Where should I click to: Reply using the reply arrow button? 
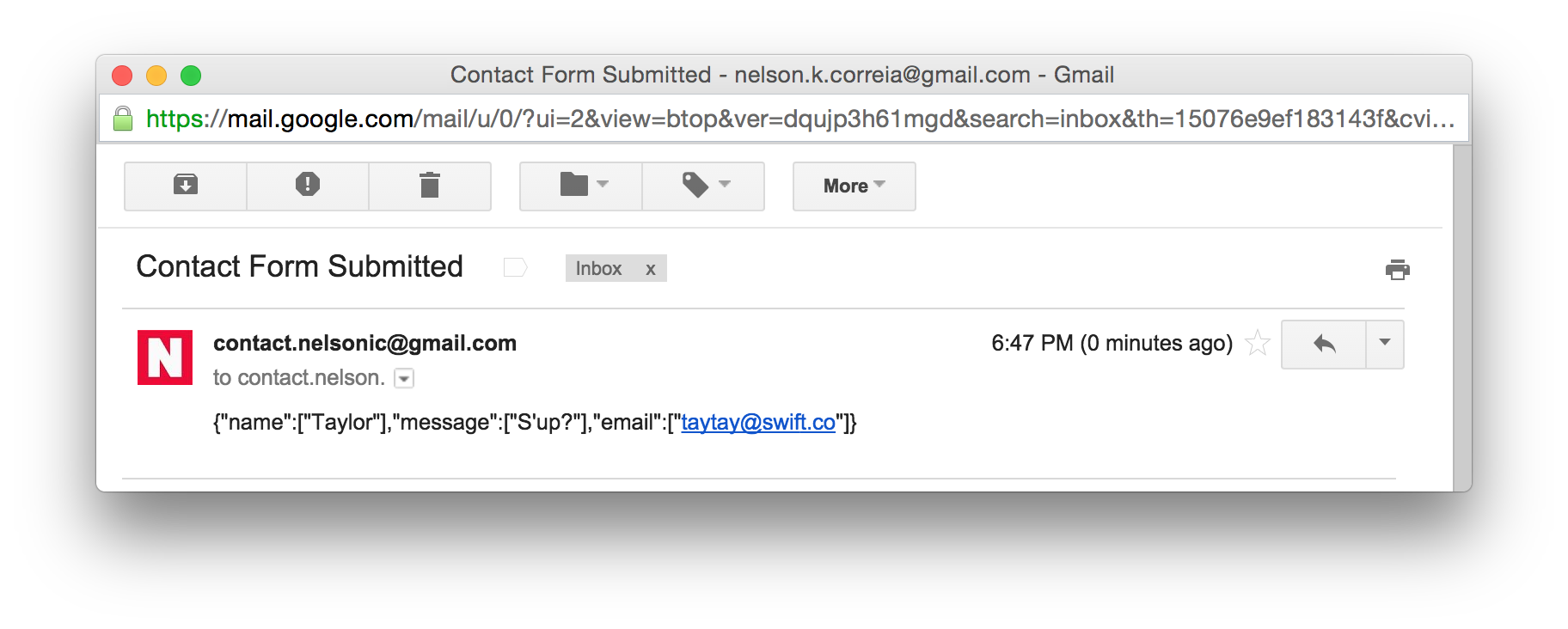click(x=1324, y=345)
